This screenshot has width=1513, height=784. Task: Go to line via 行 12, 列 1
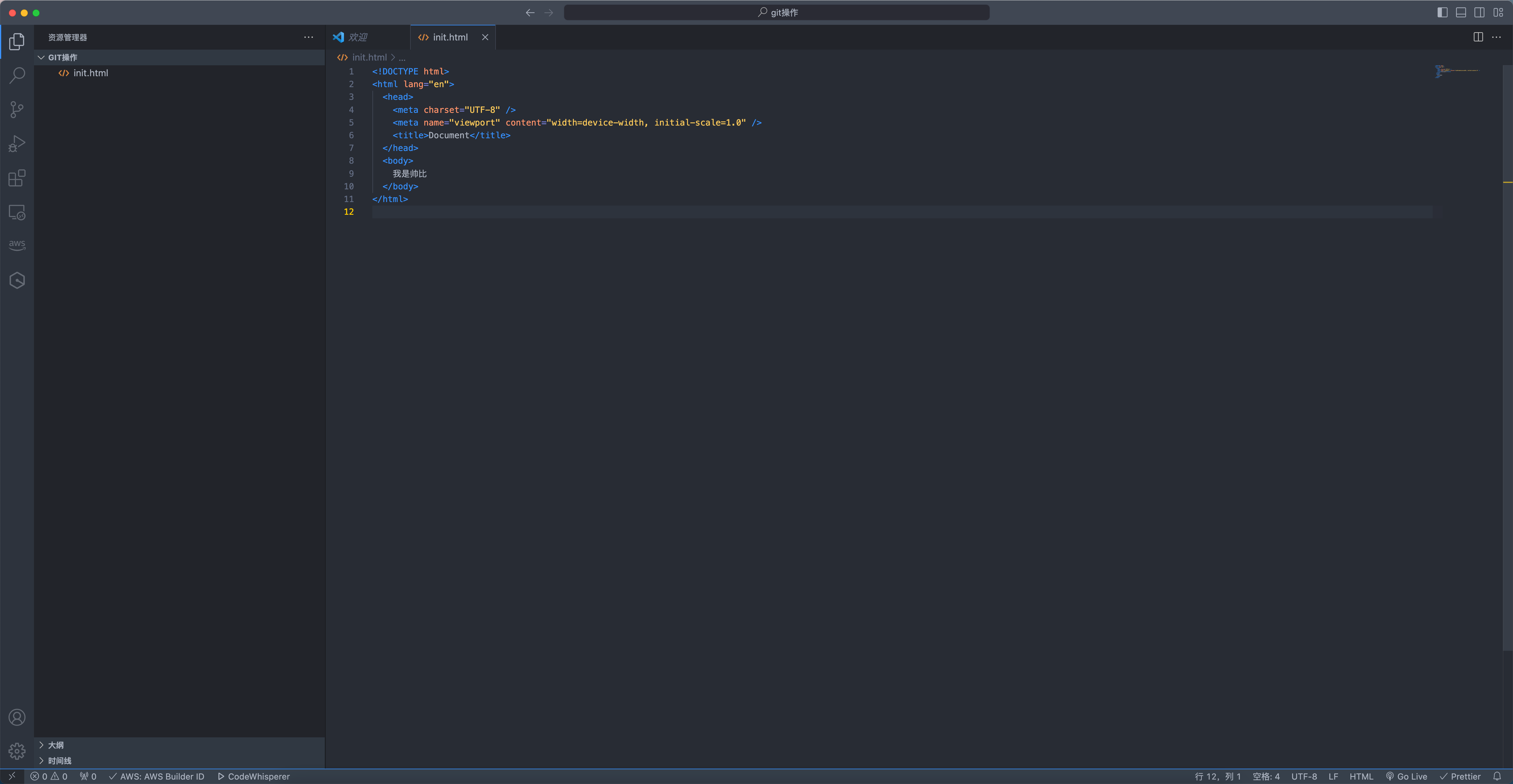1217,776
